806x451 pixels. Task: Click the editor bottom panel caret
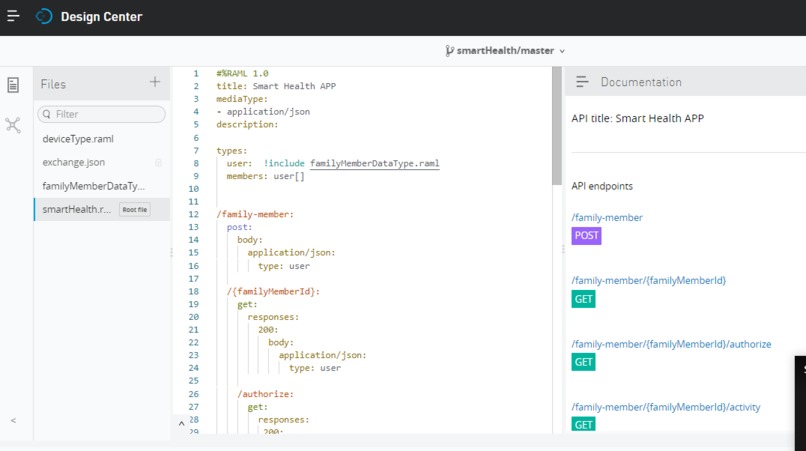181,424
